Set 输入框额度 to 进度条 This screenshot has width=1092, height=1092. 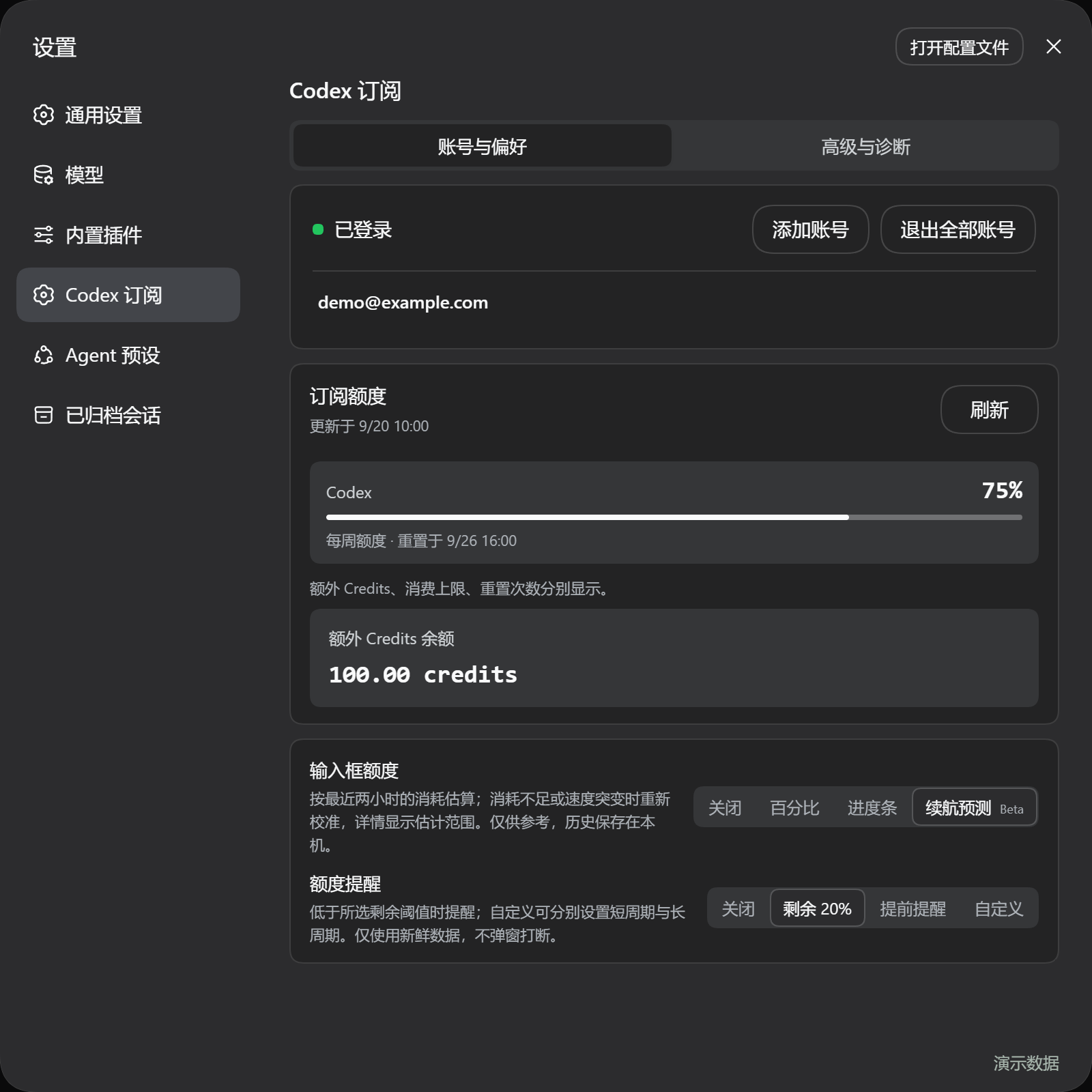pos(872,807)
